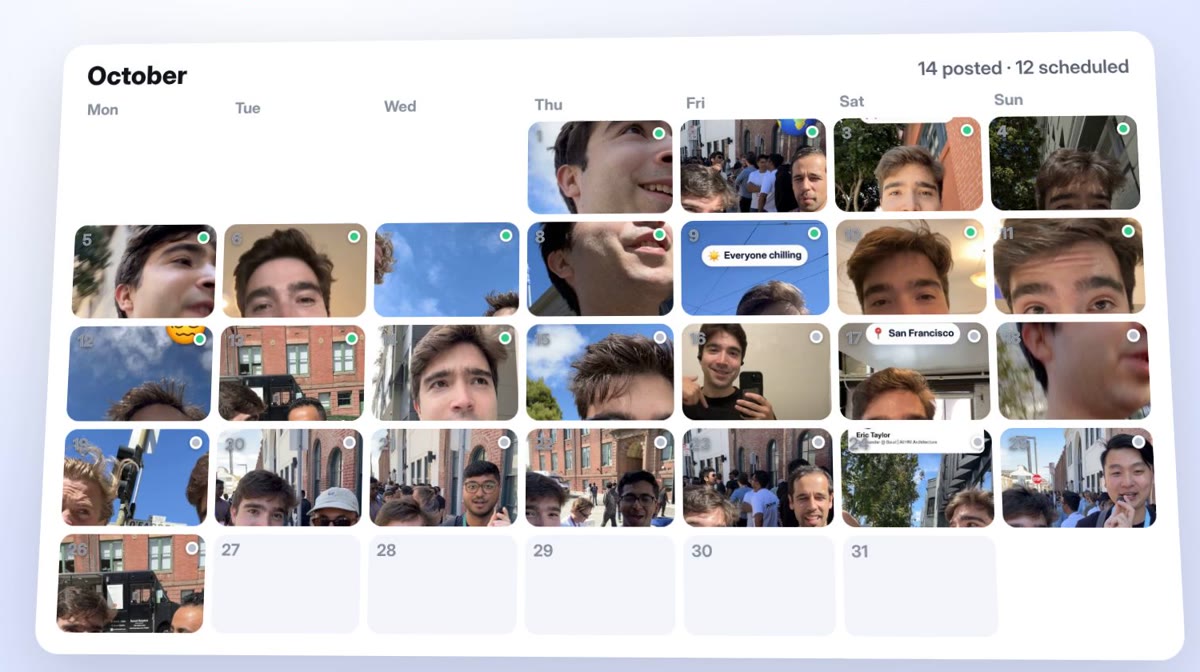The image size is (1200, 672).
Task: Click the Sat weekday header
Action: (852, 101)
